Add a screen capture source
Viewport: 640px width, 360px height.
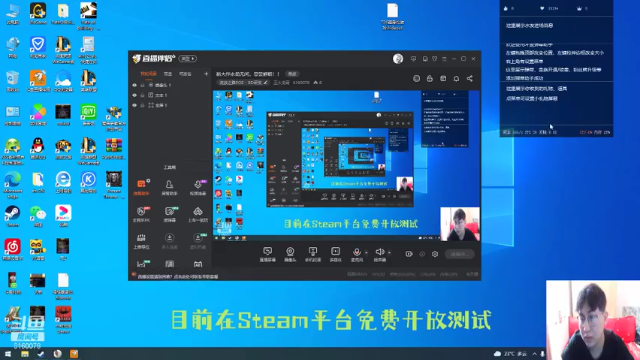click(x=268, y=254)
